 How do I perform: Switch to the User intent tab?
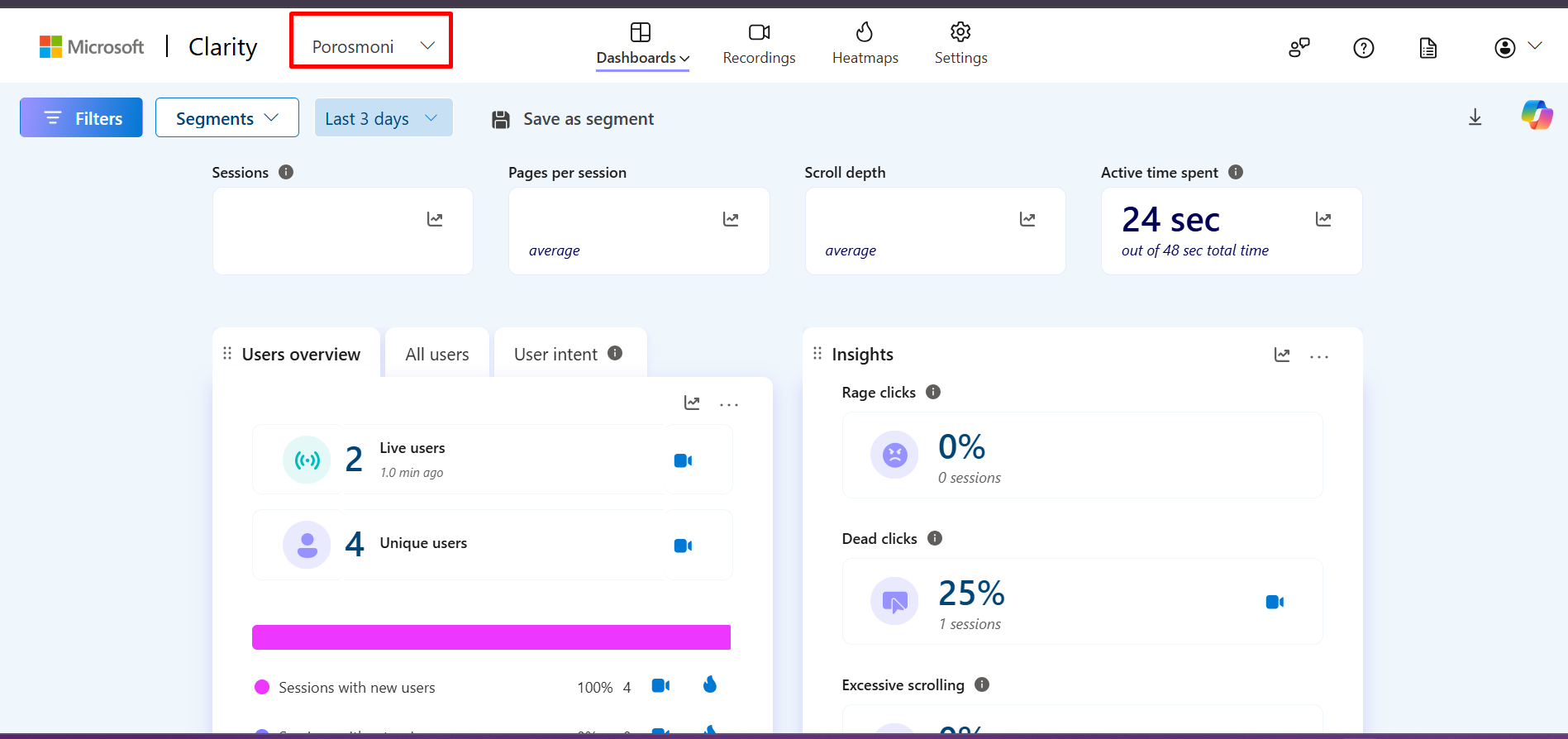click(570, 354)
